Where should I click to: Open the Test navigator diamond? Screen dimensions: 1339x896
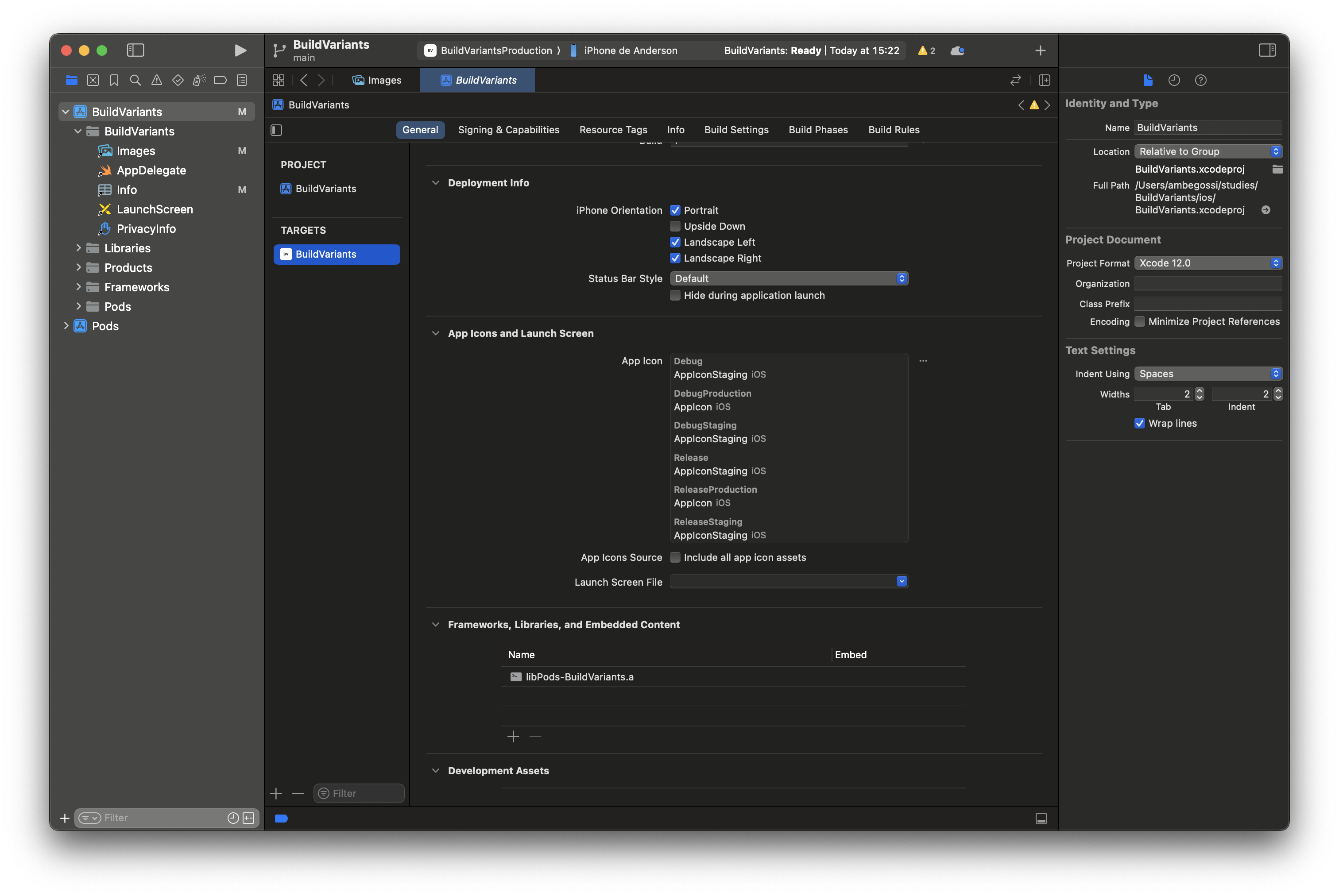[178, 80]
